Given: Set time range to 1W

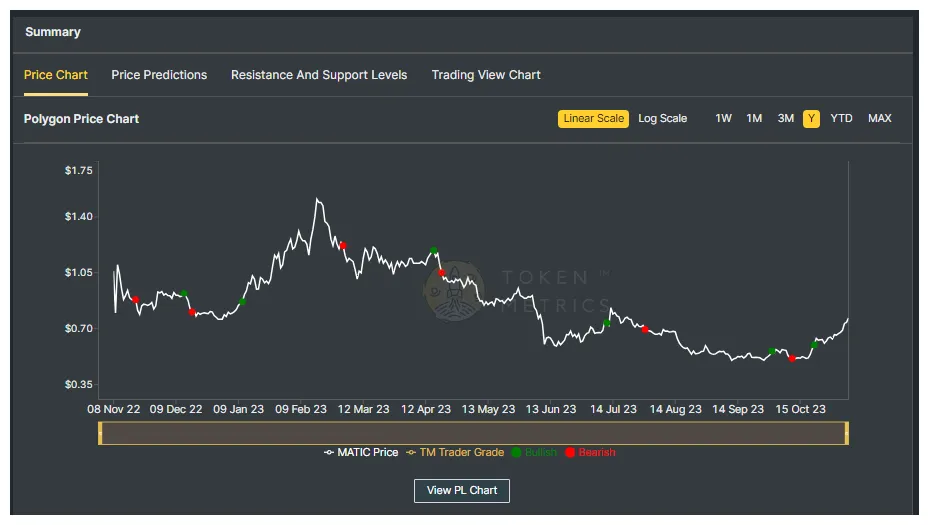Looking at the screenshot, I should pyautogui.click(x=723, y=119).
